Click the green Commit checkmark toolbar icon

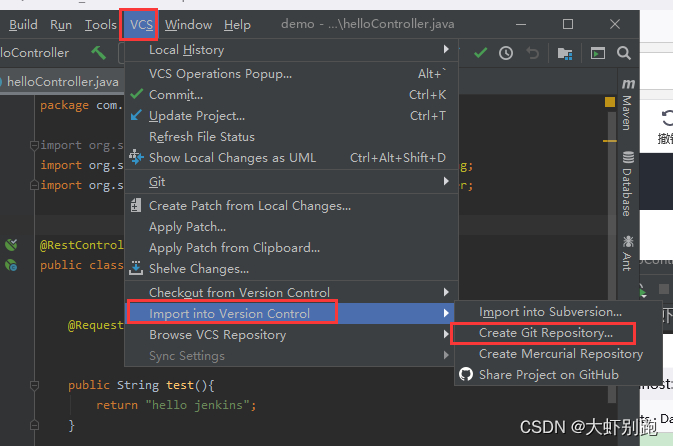click(481, 53)
